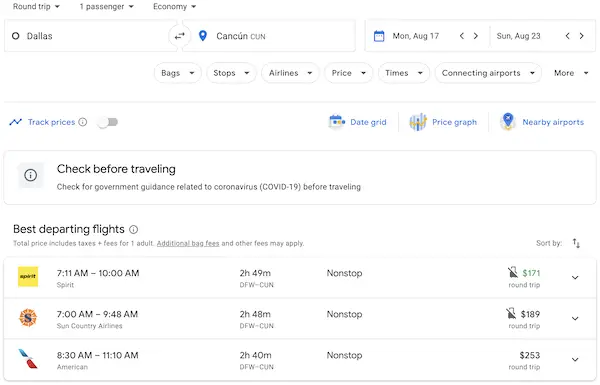Open Track prices link
This screenshot has height=385, width=600.
click(51, 122)
